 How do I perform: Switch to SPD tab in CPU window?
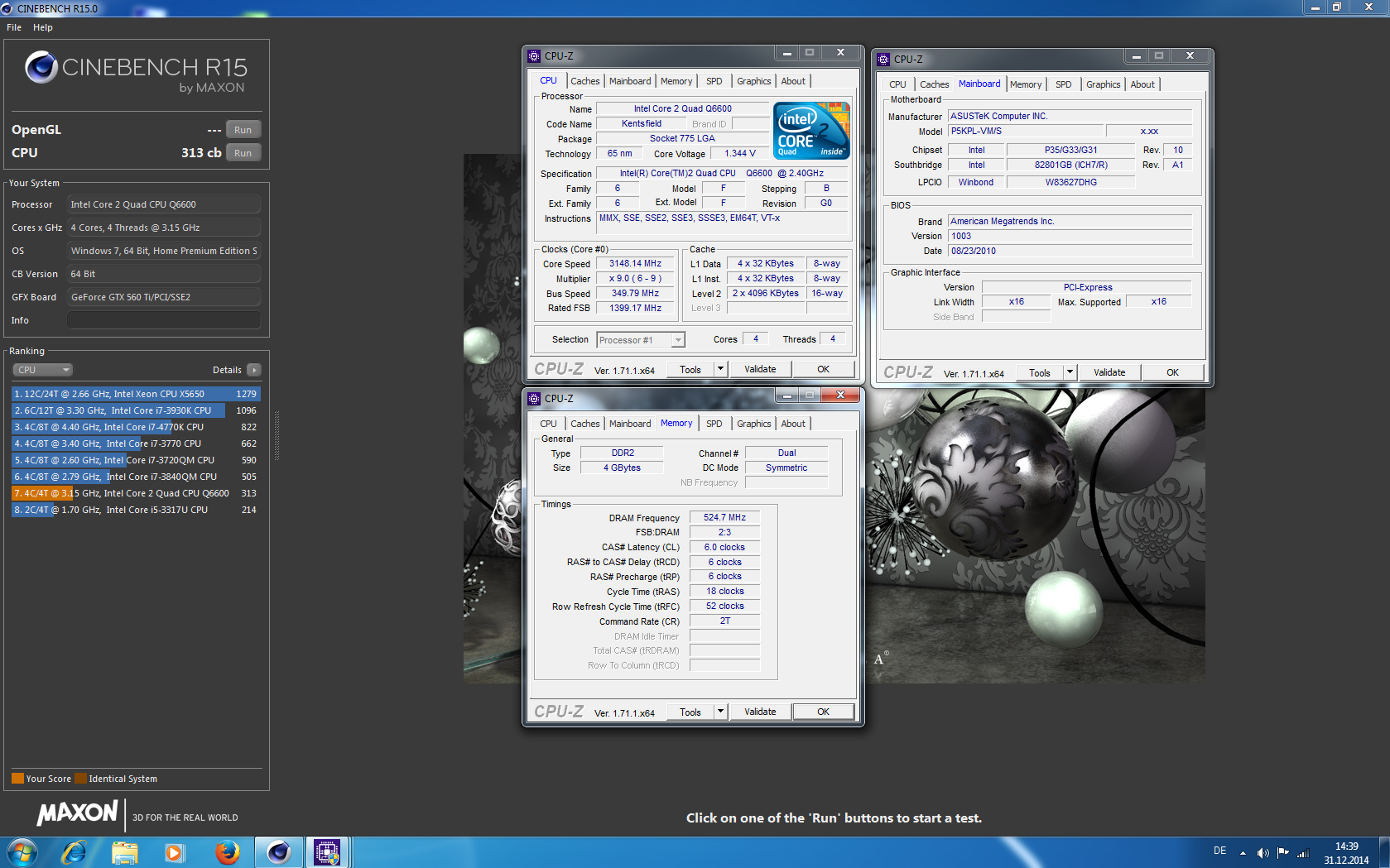(714, 81)
